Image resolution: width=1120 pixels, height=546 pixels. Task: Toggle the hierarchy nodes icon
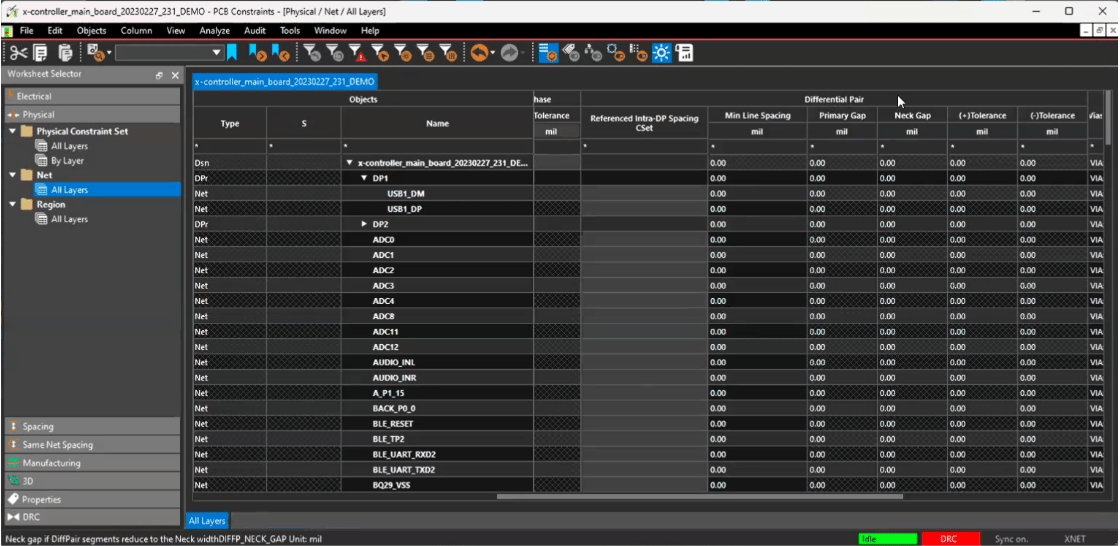tap(593, 53)
